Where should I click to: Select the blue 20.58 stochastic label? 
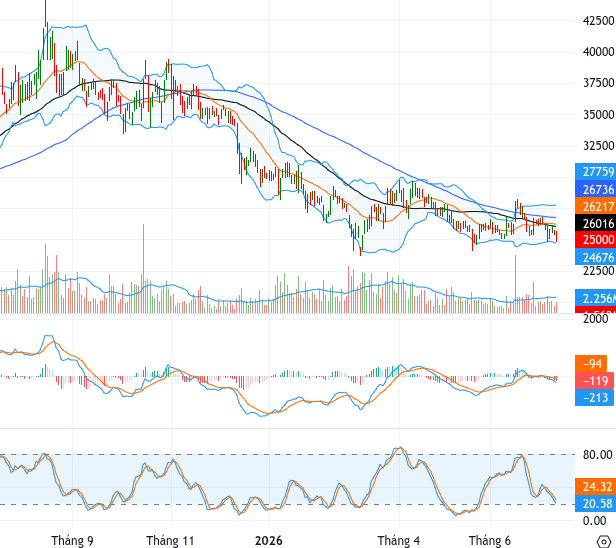coord(596,503)
